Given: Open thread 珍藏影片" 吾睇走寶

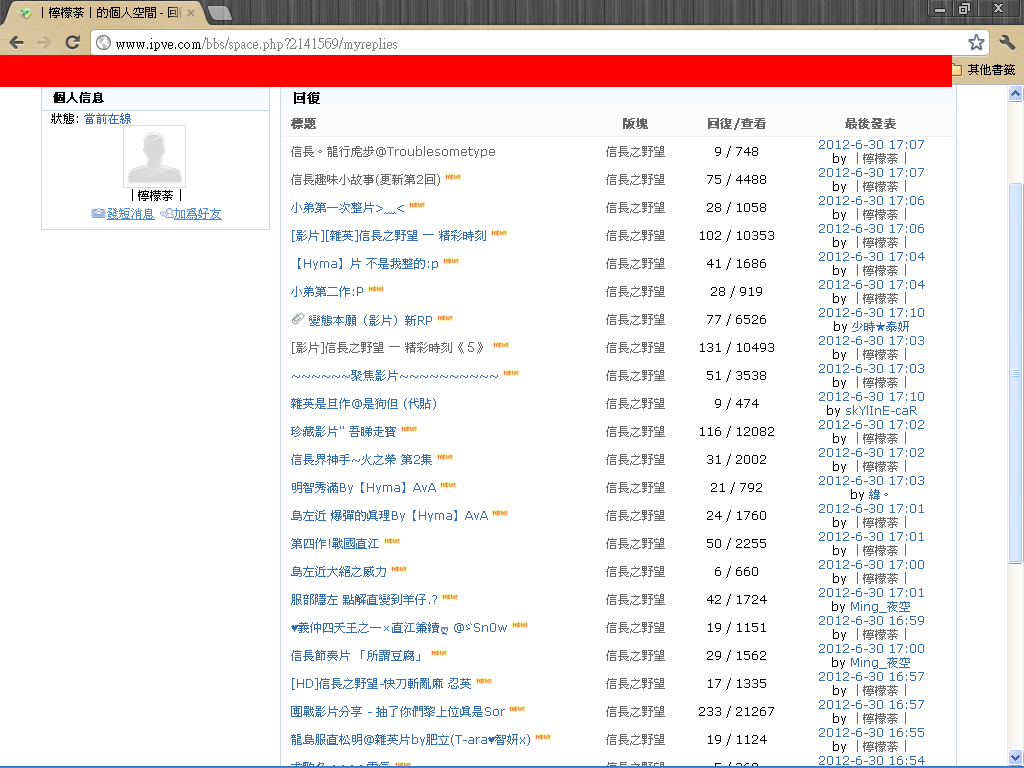Looking at the screenshot, I should 344,432.
